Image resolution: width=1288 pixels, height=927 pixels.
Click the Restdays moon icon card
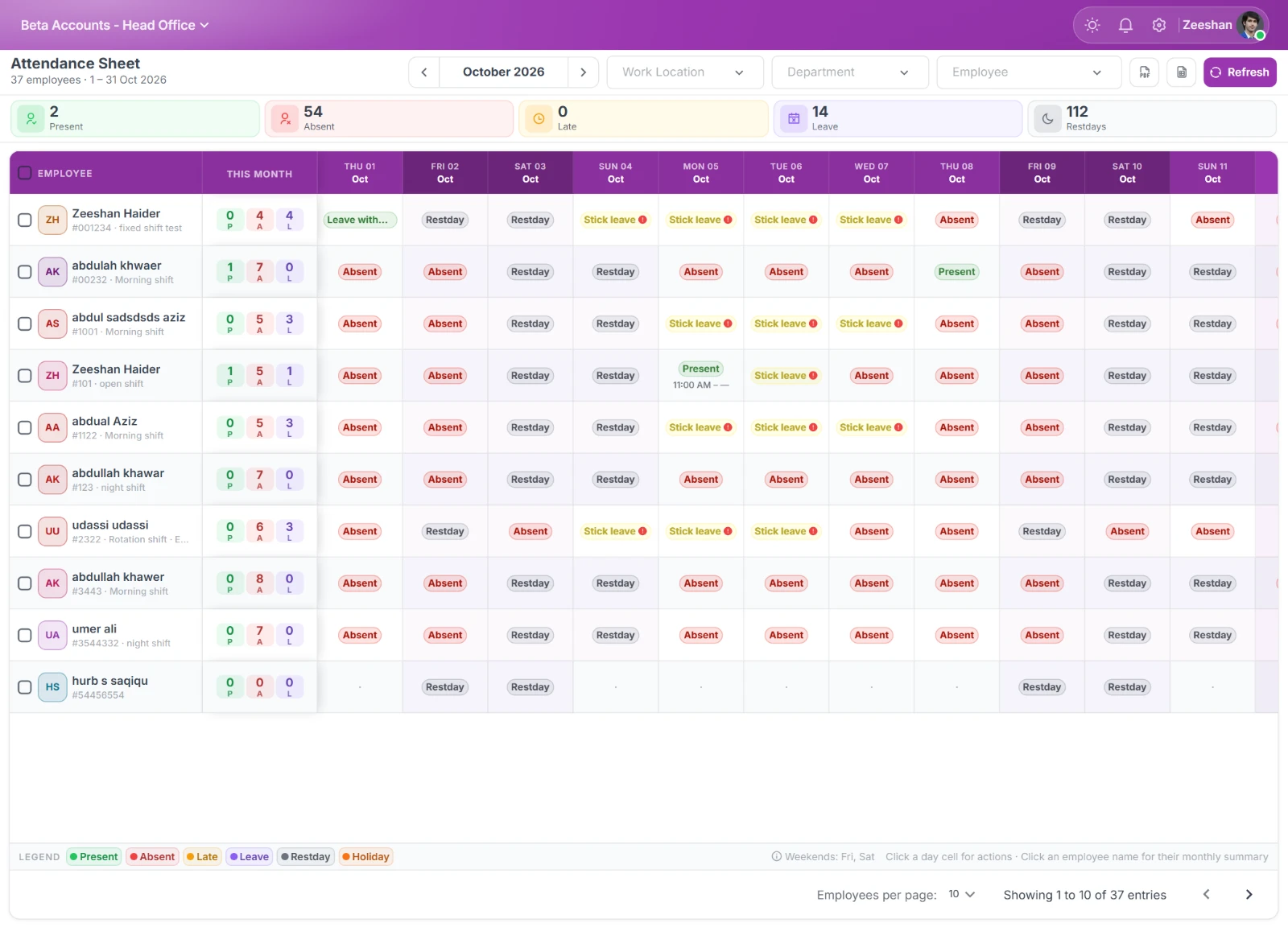point(1047,118)
